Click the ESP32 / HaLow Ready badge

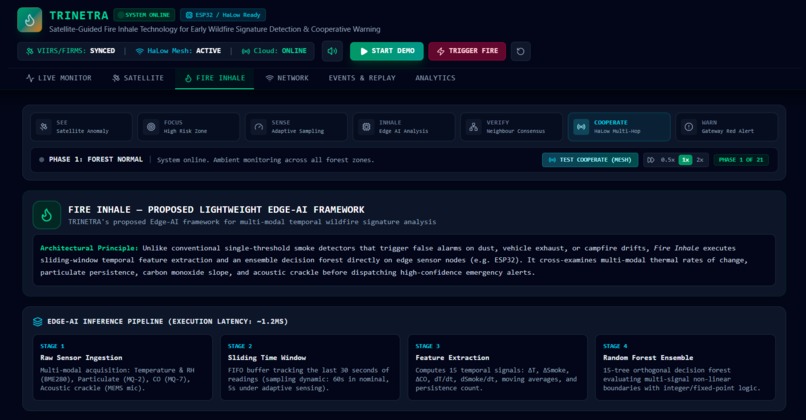click(x=223, y=15)
